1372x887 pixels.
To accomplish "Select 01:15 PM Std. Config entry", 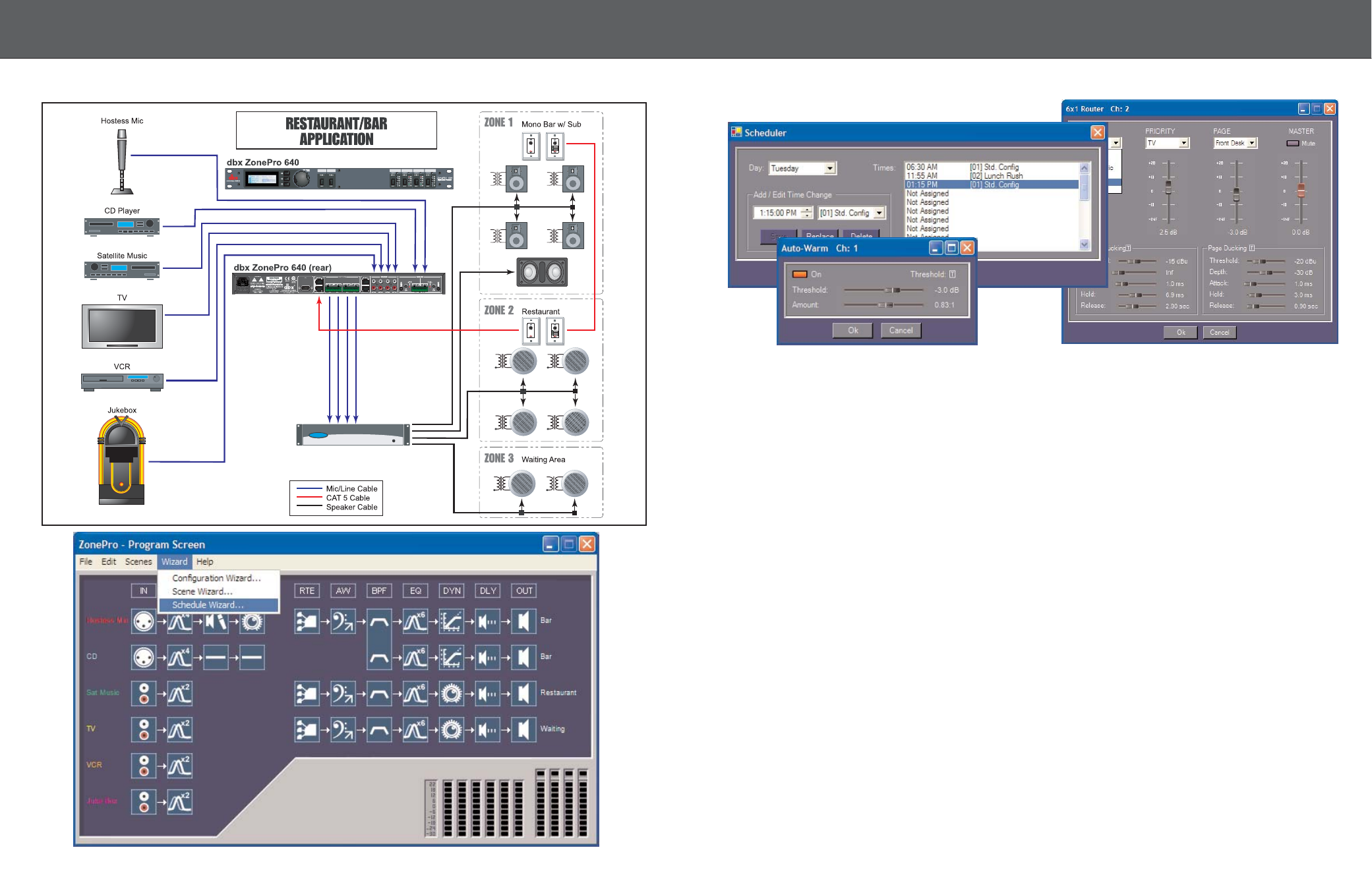I will pos(992,185).
